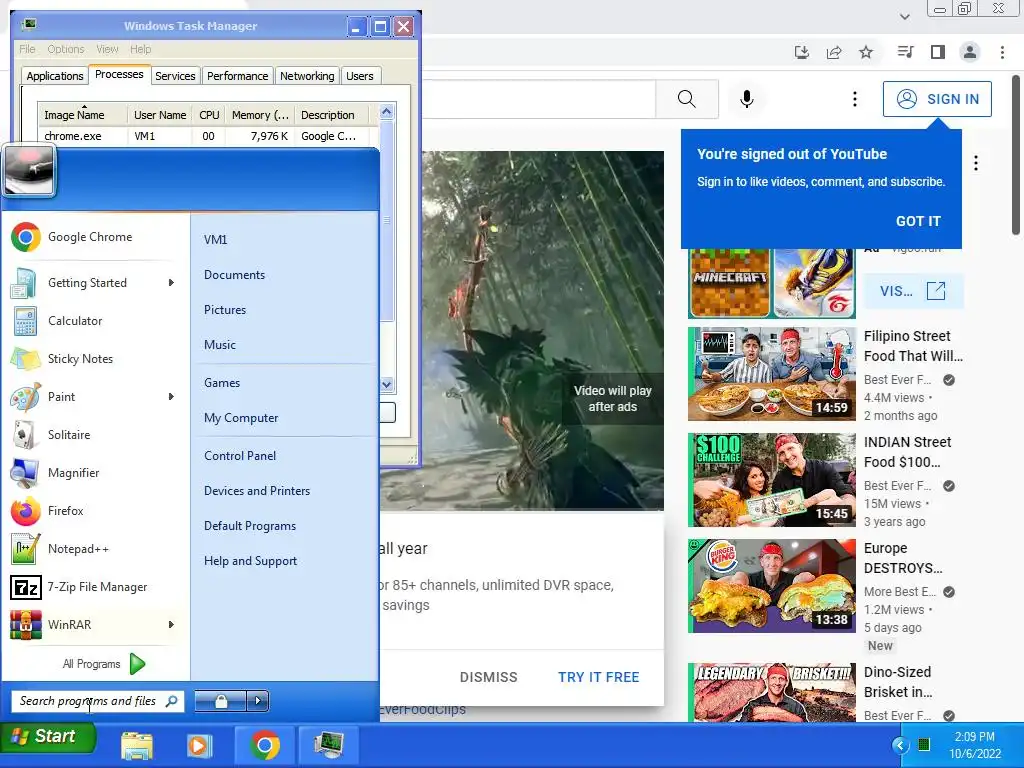Click the Lock button in Start menu
Screen dimensions: 1024x768
click(221, 701)
